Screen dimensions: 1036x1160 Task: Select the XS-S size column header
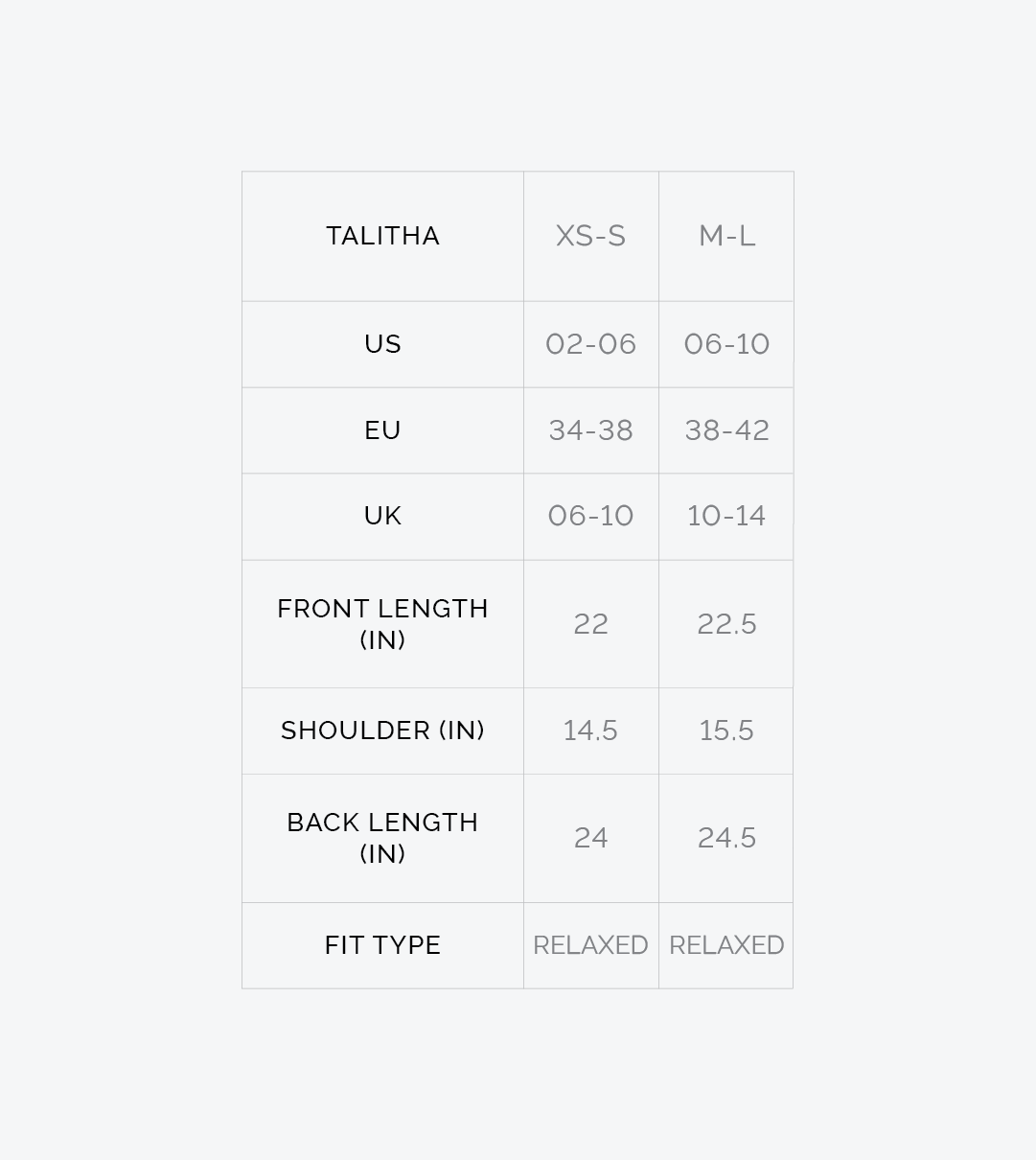590,236
